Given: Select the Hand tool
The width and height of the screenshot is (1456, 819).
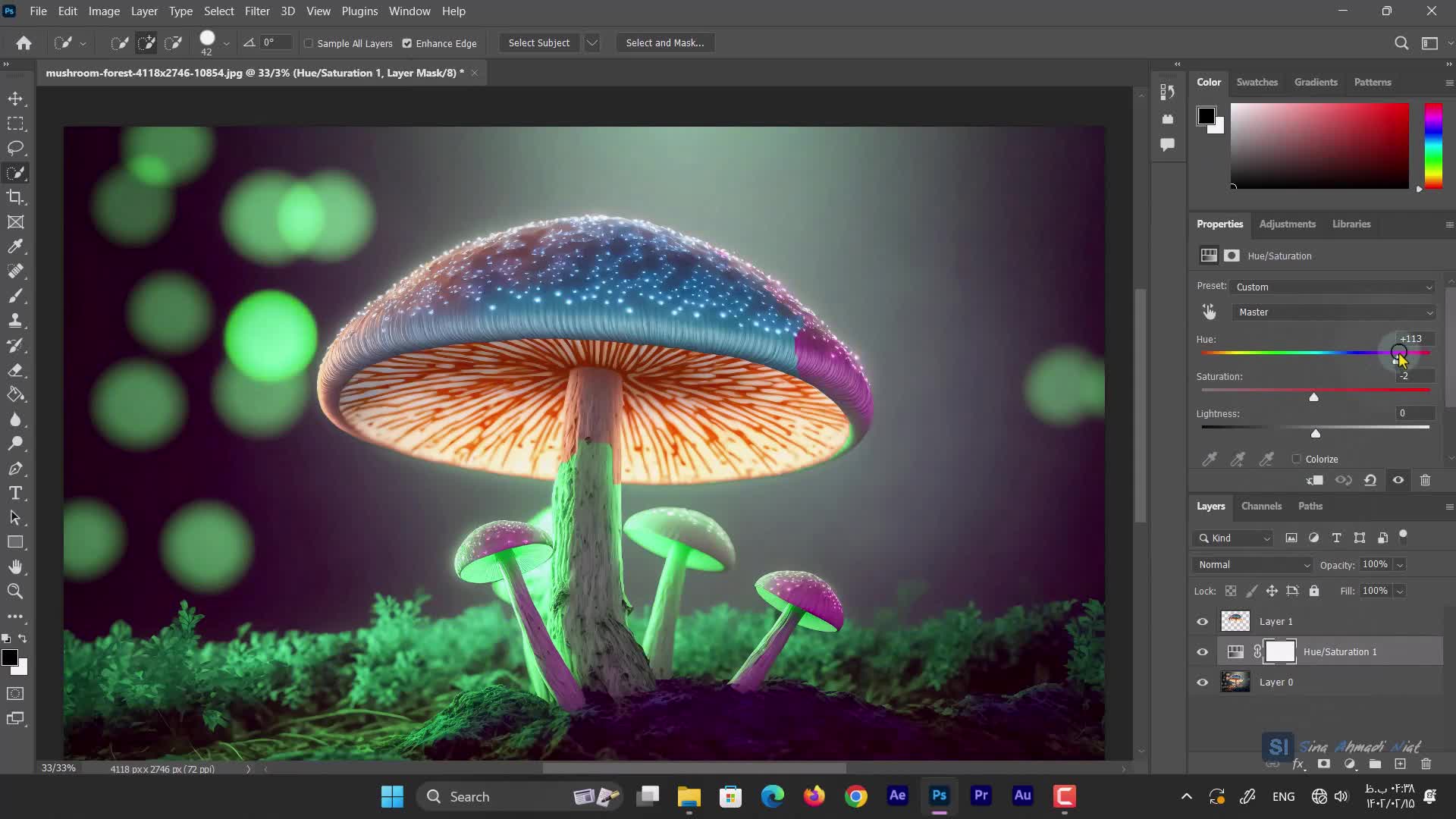Looking at the screenshot, I should click(15, 566).
